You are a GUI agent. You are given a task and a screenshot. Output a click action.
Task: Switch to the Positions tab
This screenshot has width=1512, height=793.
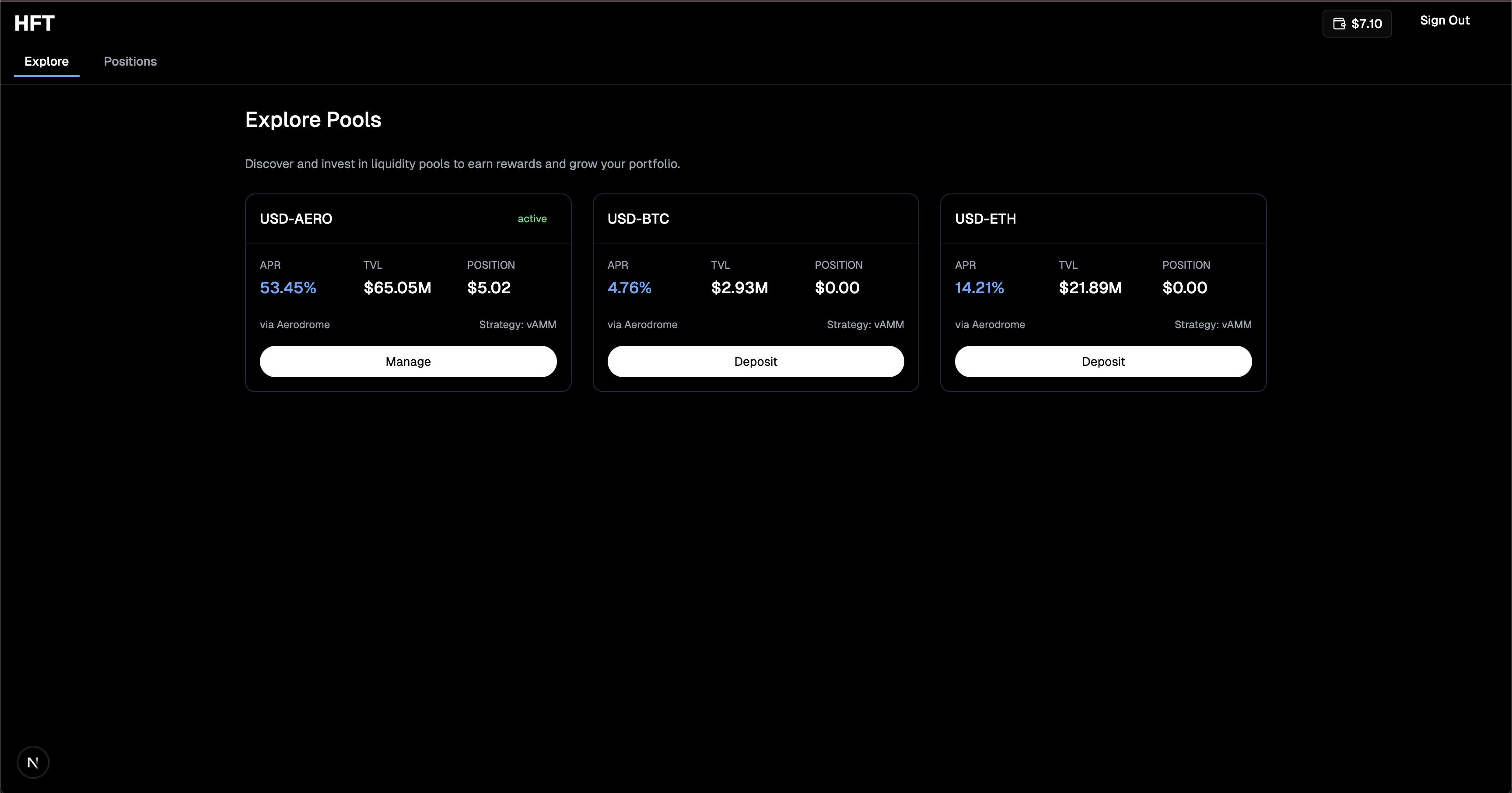[130, 61]
